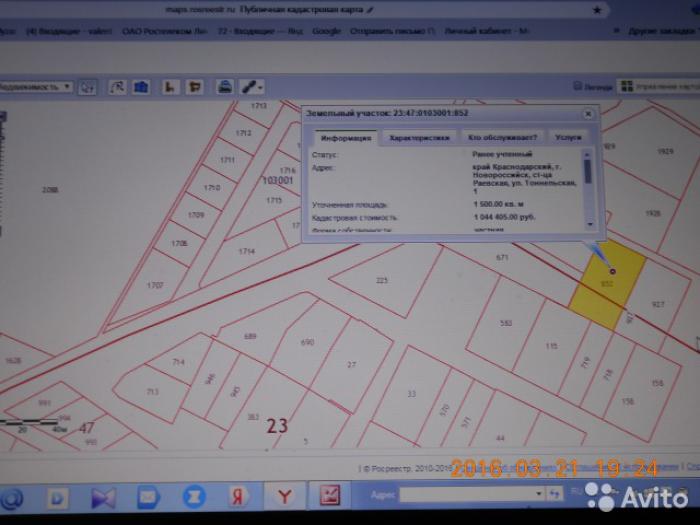
Task: Expand the taskbar Адрес field dropdown arrow
Action: pos(539,494)
